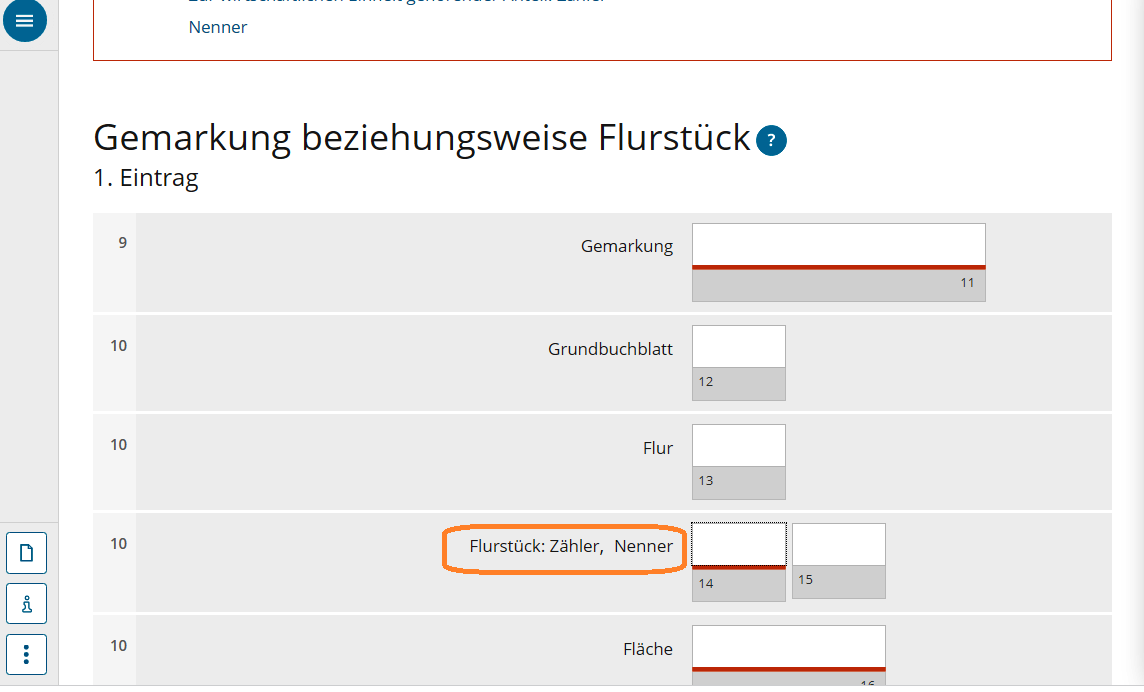Click the document page icon in left sidebar
Image resolution: width=1144 pixels, height=692 pixels.
point(26,552)
